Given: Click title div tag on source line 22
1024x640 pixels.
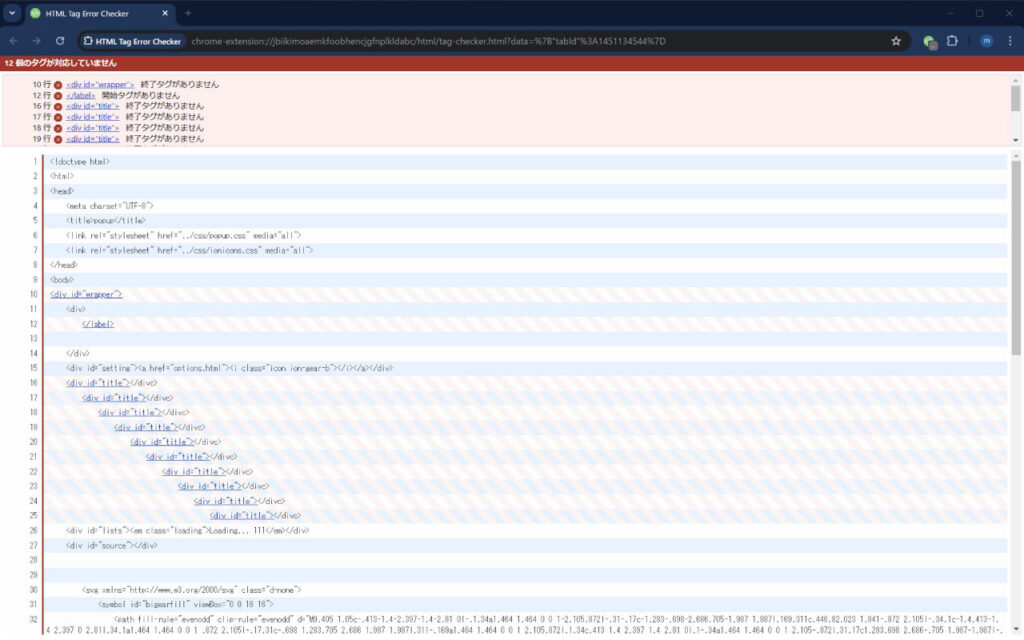Looking at the screenshot, I should point(194,472).
